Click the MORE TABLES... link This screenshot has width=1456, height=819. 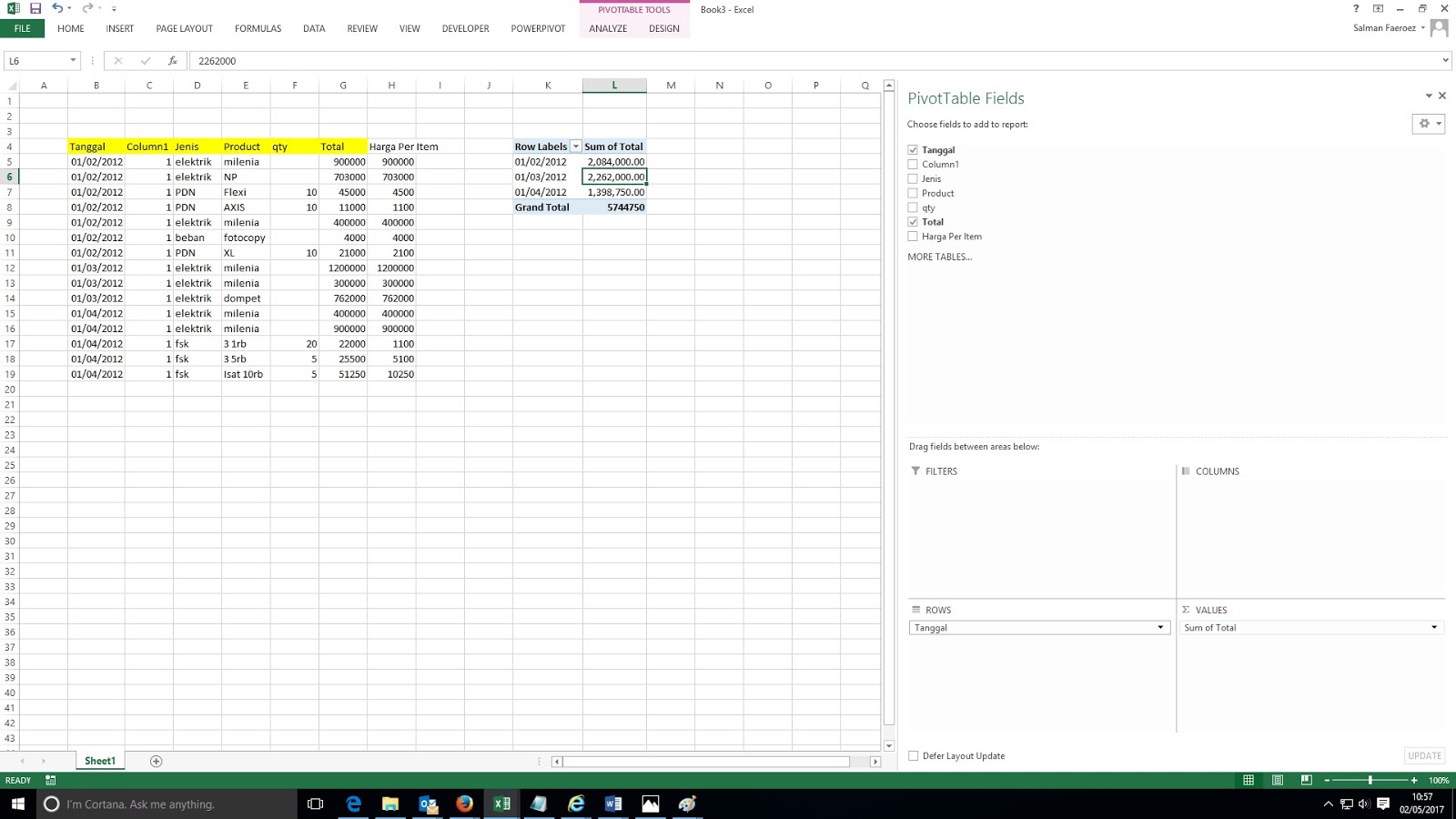point(940,258)
